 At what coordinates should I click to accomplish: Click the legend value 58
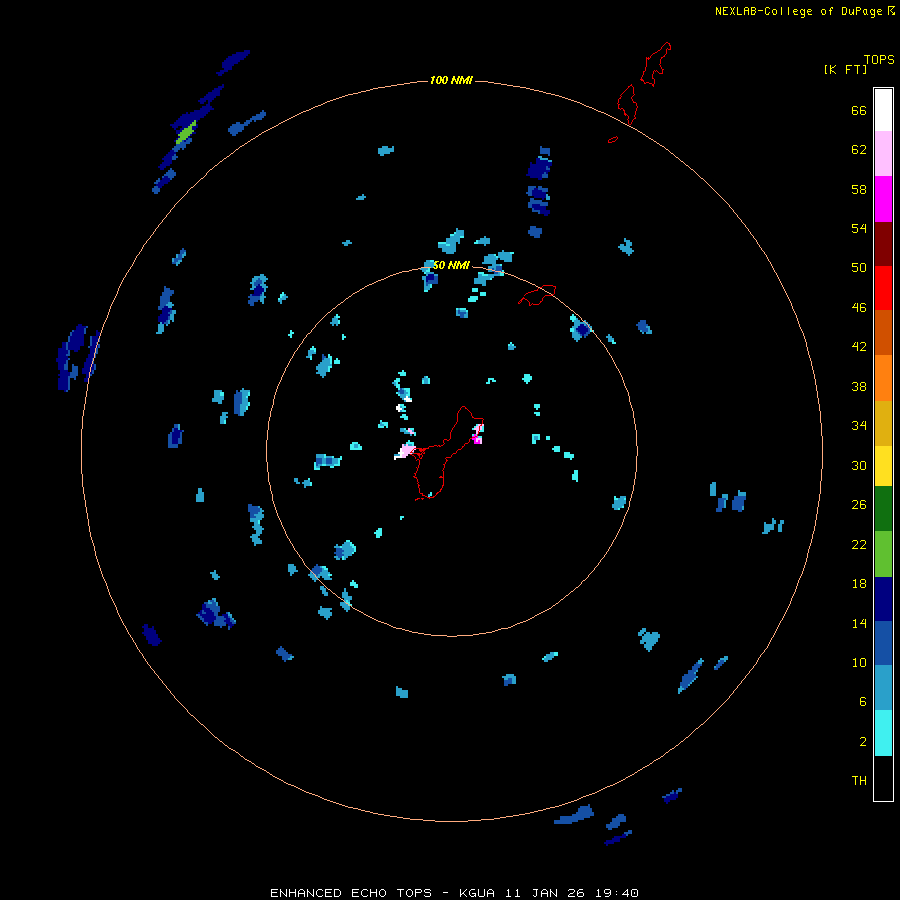point(859,189)
